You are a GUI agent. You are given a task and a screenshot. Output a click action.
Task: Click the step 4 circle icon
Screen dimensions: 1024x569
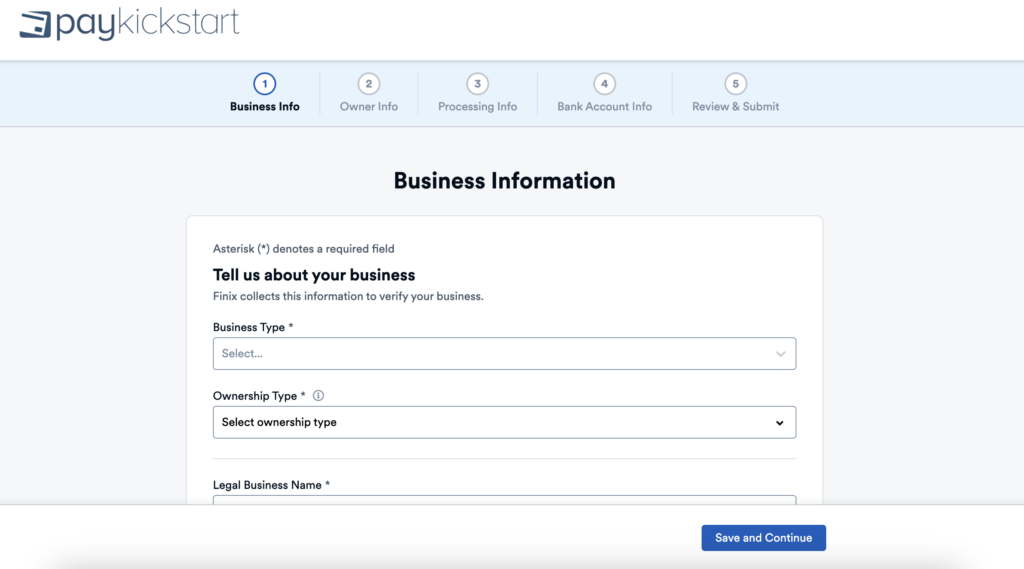(x=604, y=84)
